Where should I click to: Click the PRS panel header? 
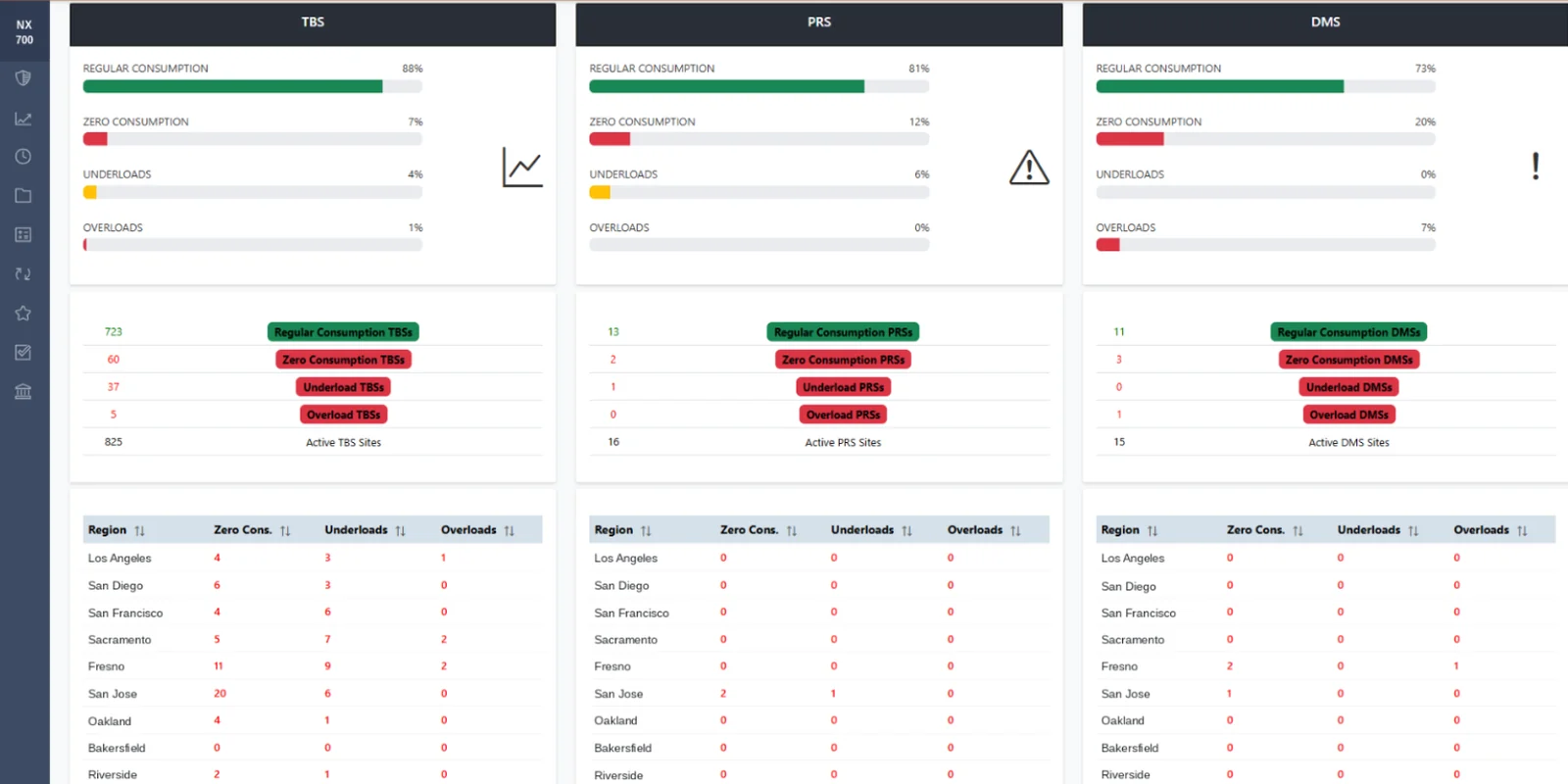819,24
